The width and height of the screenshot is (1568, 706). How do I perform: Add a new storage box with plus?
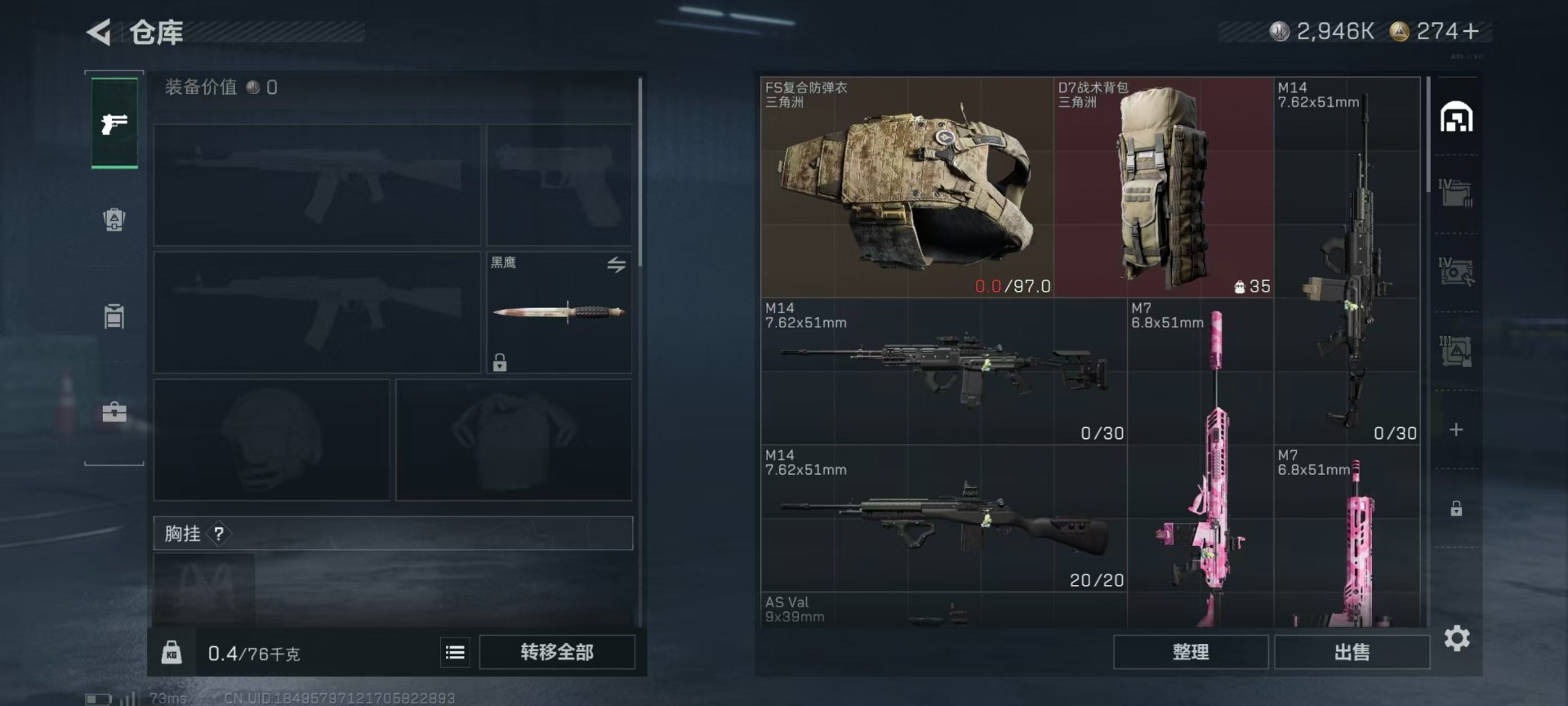(x=1456, y=430)
